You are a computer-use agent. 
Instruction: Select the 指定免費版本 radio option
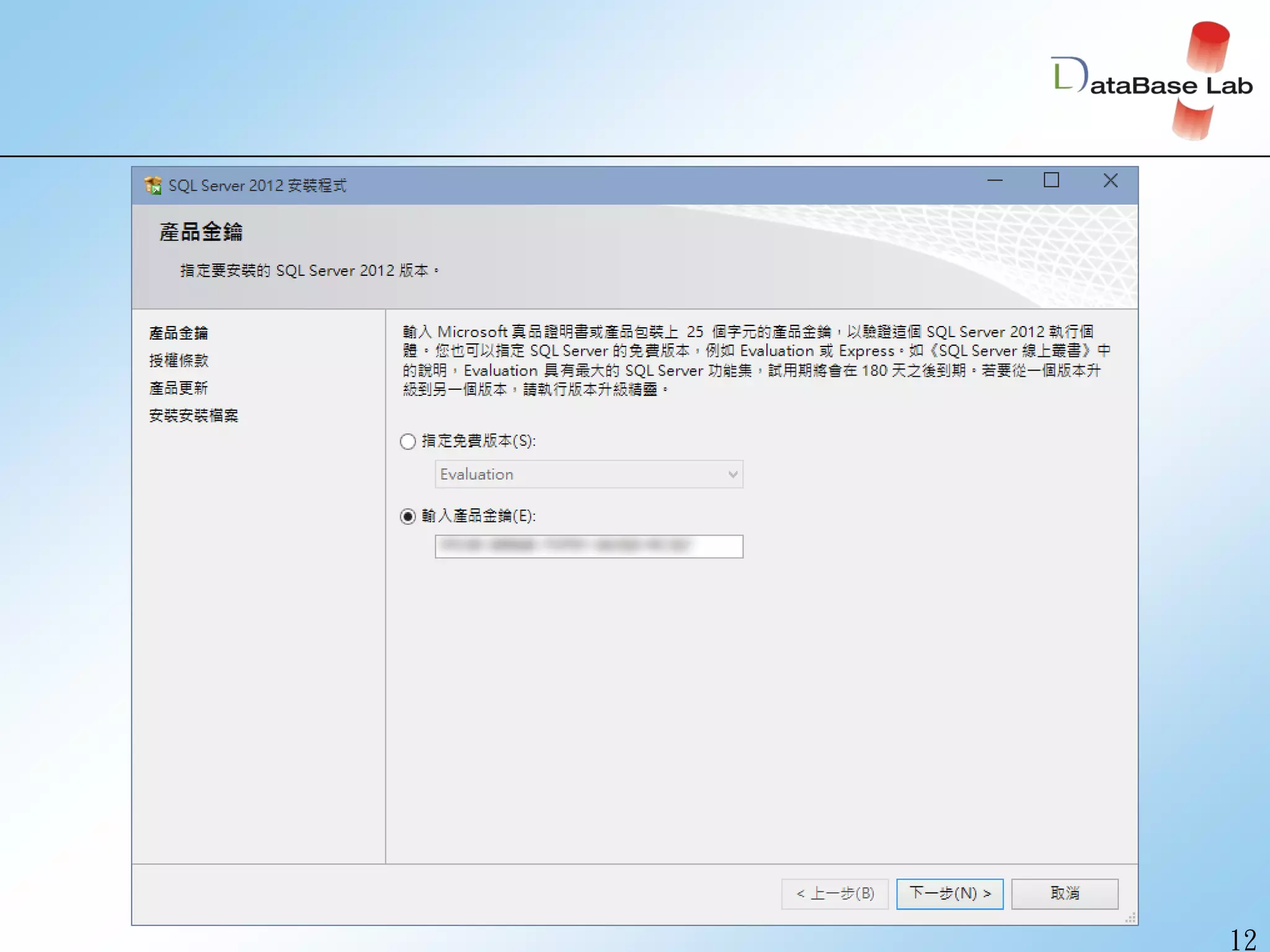407,441
